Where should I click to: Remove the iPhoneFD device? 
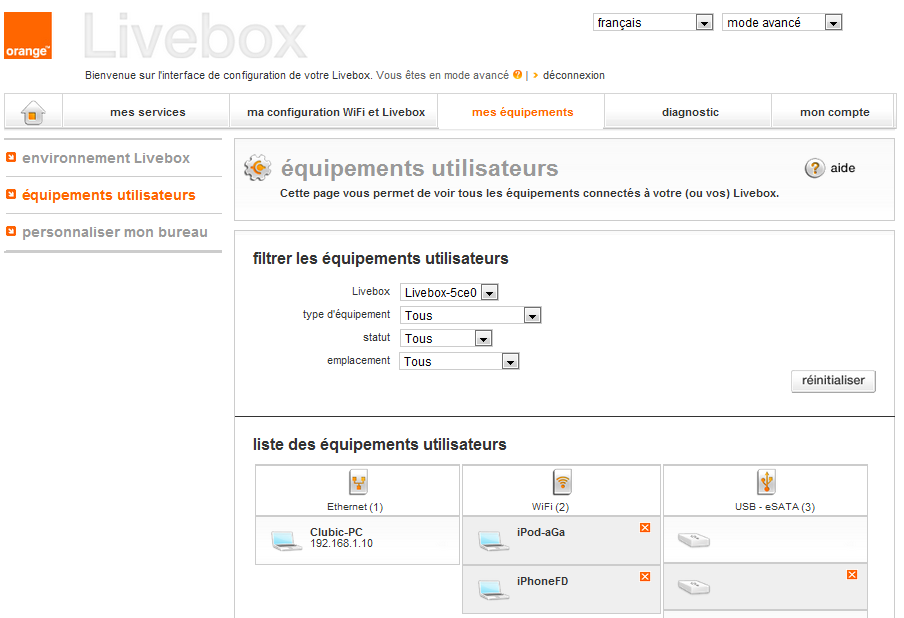[645, 576]
